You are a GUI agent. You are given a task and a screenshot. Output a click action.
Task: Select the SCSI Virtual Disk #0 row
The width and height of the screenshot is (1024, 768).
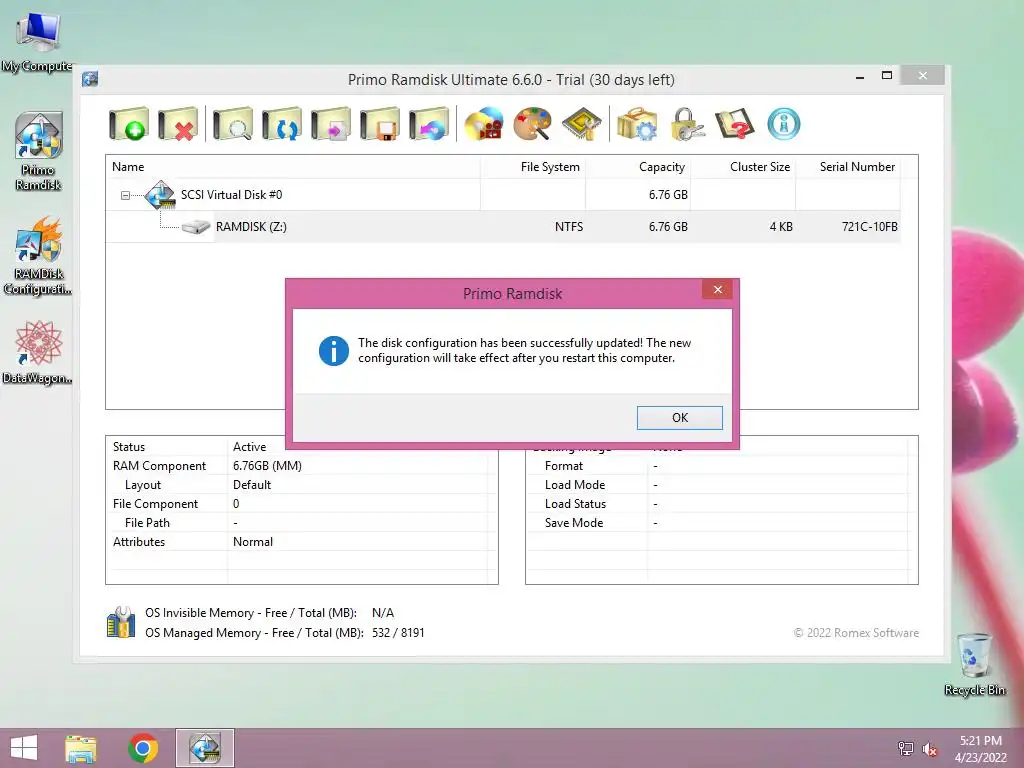[x=503, y=195]
